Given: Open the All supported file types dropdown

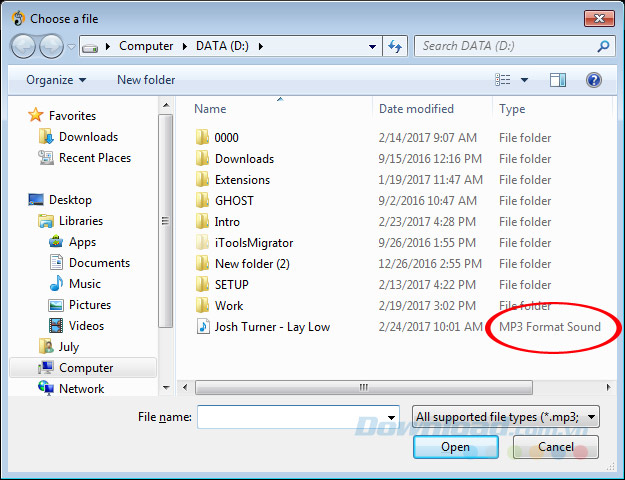Looking at the screenshot, I should [505, 417].
